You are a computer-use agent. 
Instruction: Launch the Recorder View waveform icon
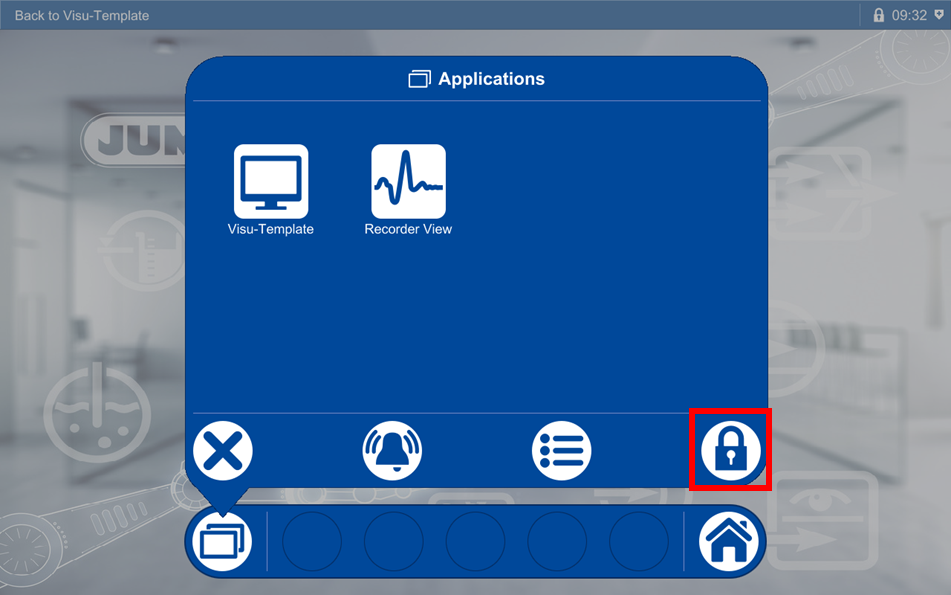408,181
